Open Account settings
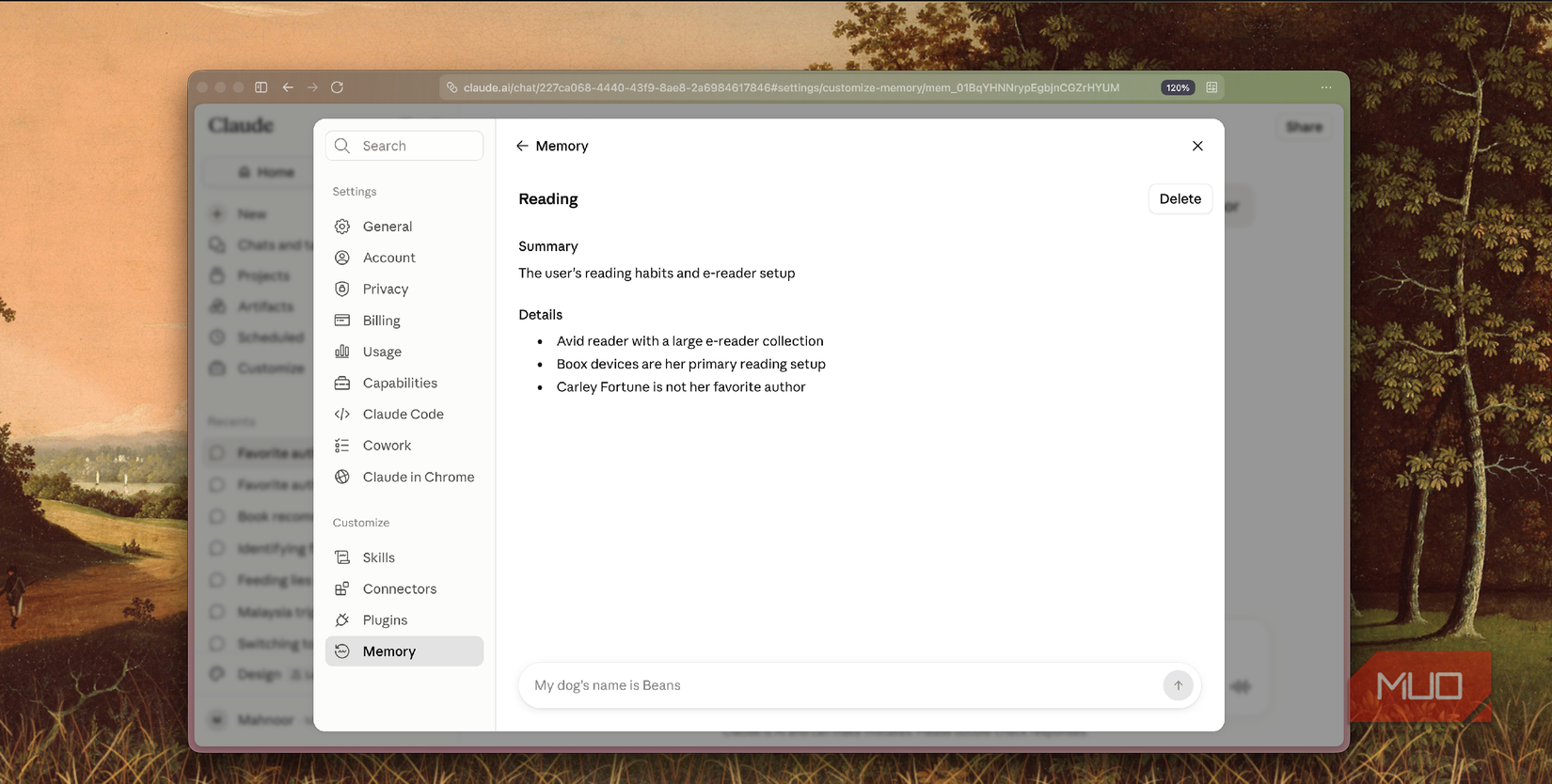 (x=404, y=258)
